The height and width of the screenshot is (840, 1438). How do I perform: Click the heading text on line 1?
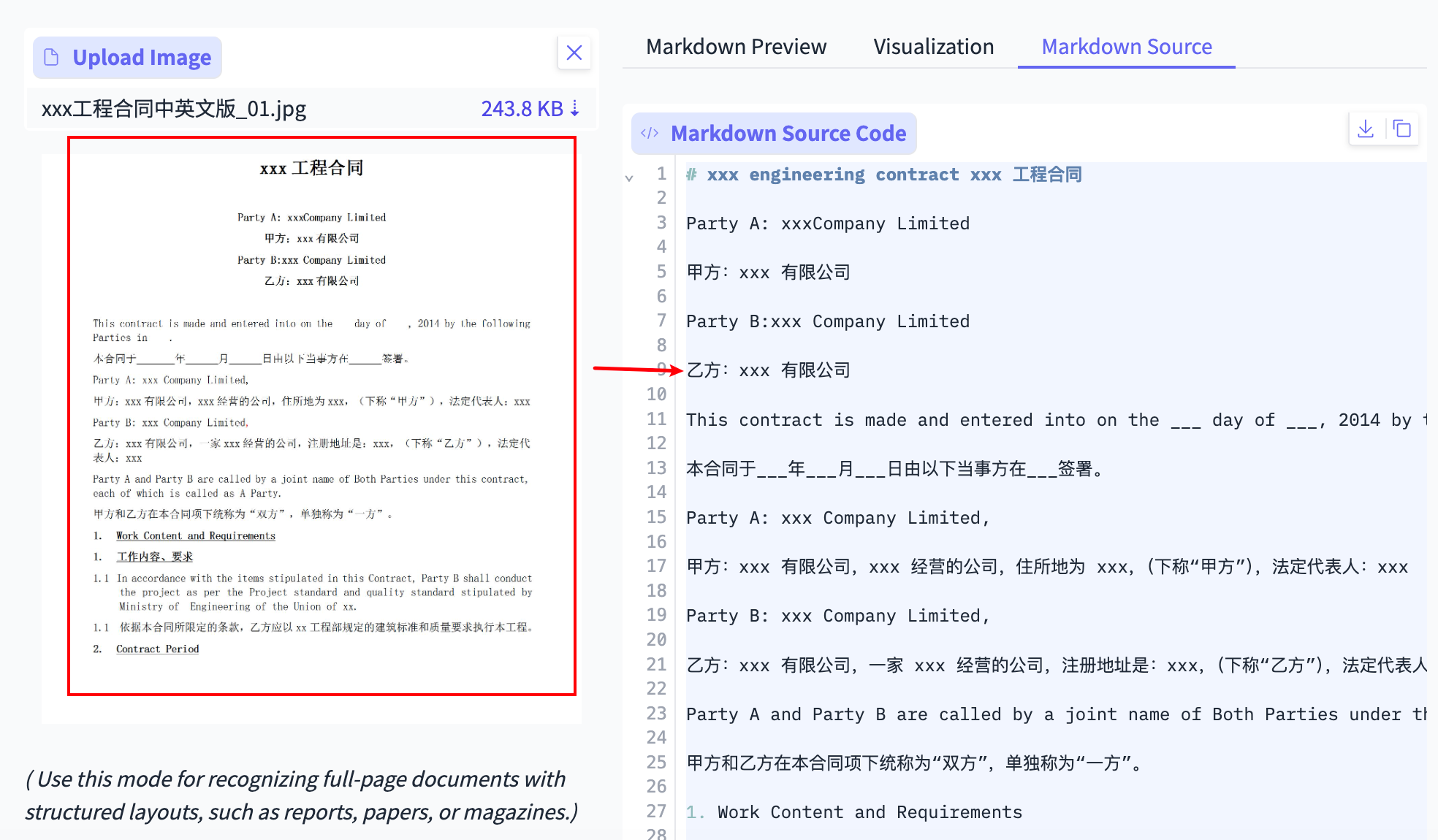884,174
